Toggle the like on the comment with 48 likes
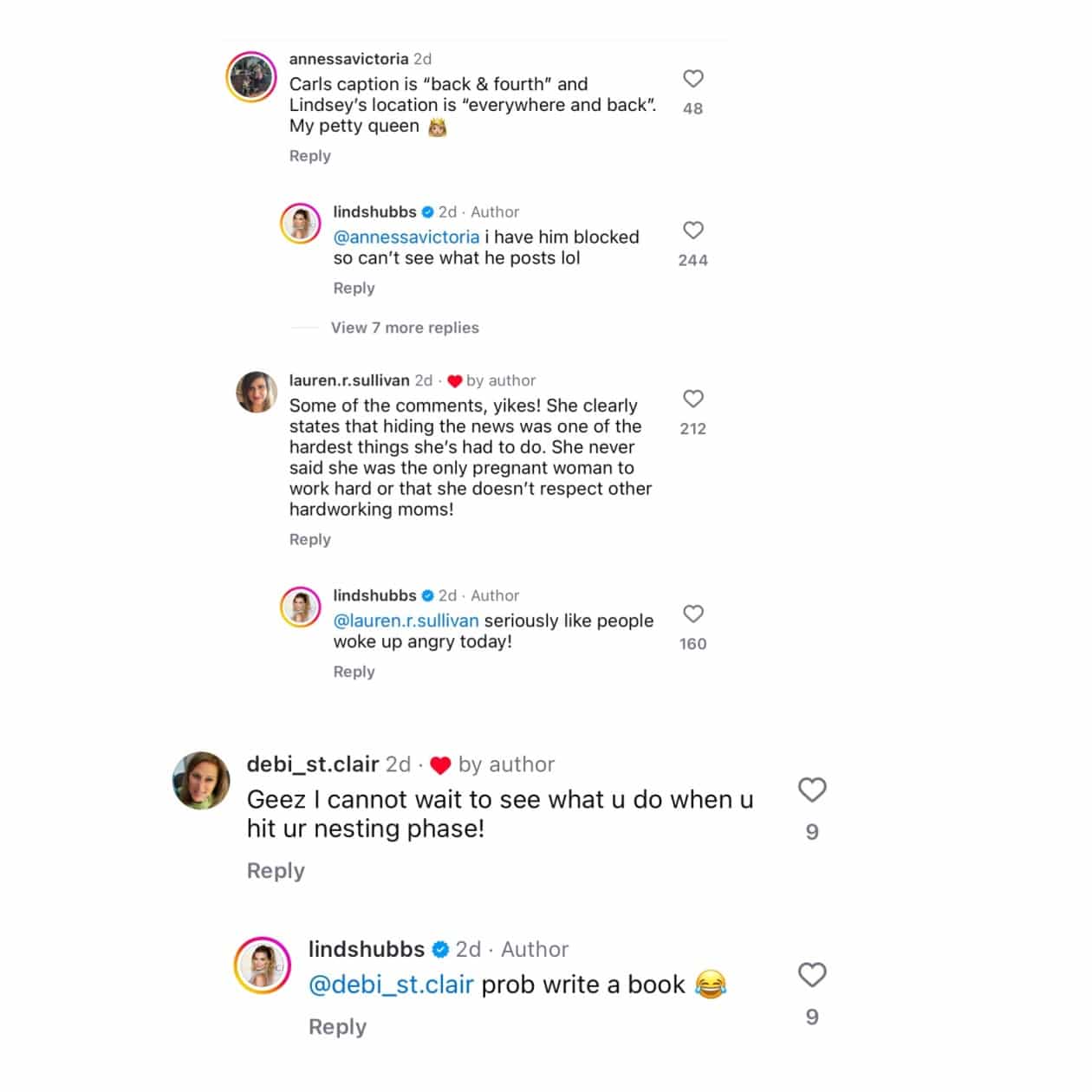The height and width of the screenshot is (1092, 1092). tap(692, 108)
